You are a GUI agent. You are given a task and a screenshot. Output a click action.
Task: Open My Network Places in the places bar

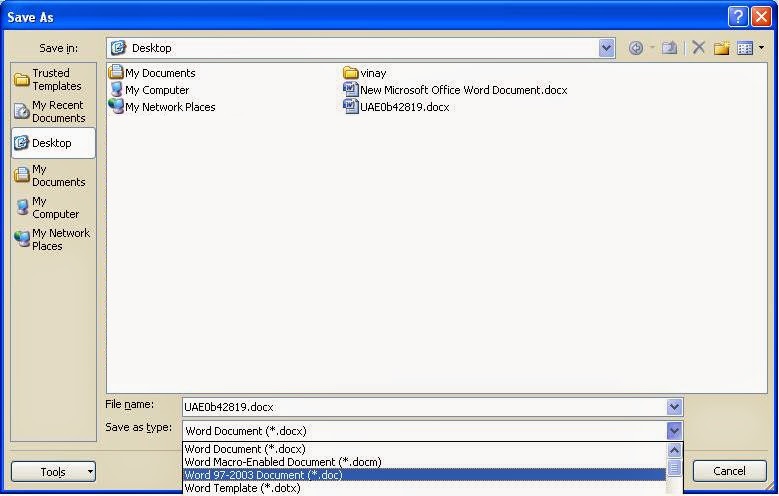[53, 239]
